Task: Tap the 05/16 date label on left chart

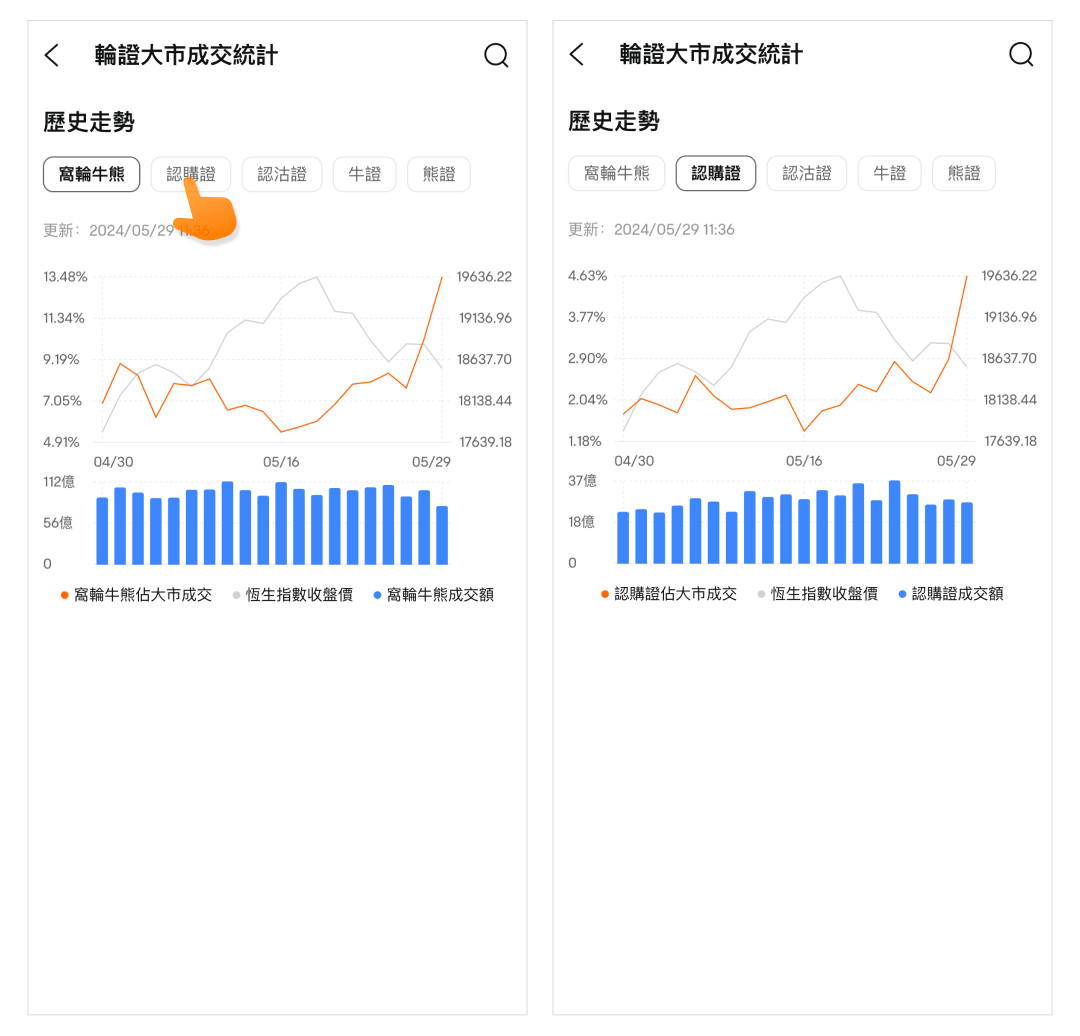Action: pyautogui.click(x=281, y=462)
